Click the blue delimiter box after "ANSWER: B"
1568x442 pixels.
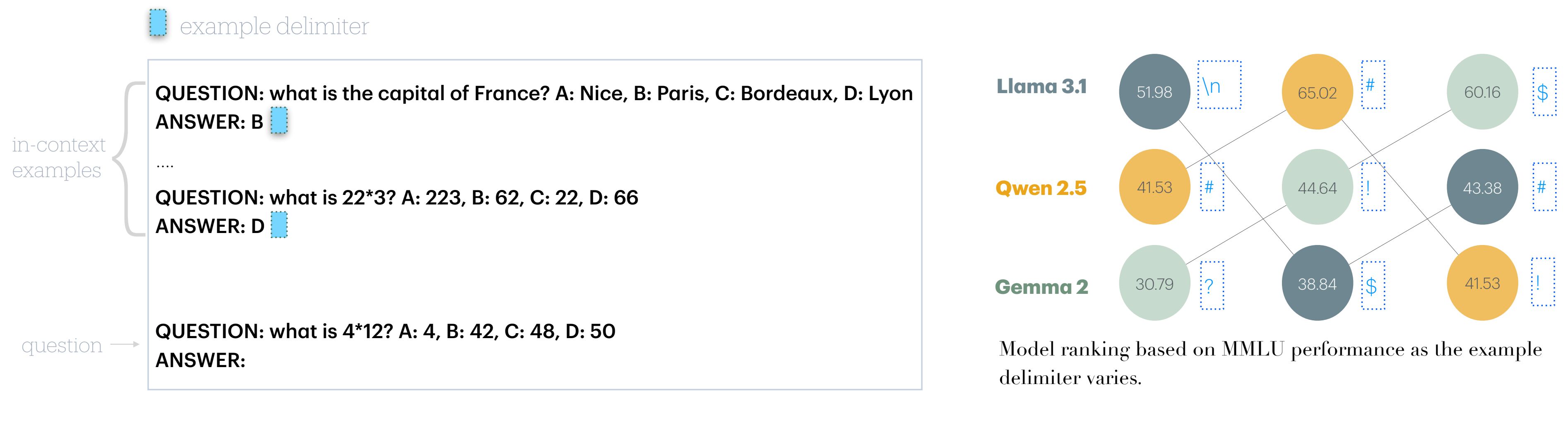tap(279, 120)
